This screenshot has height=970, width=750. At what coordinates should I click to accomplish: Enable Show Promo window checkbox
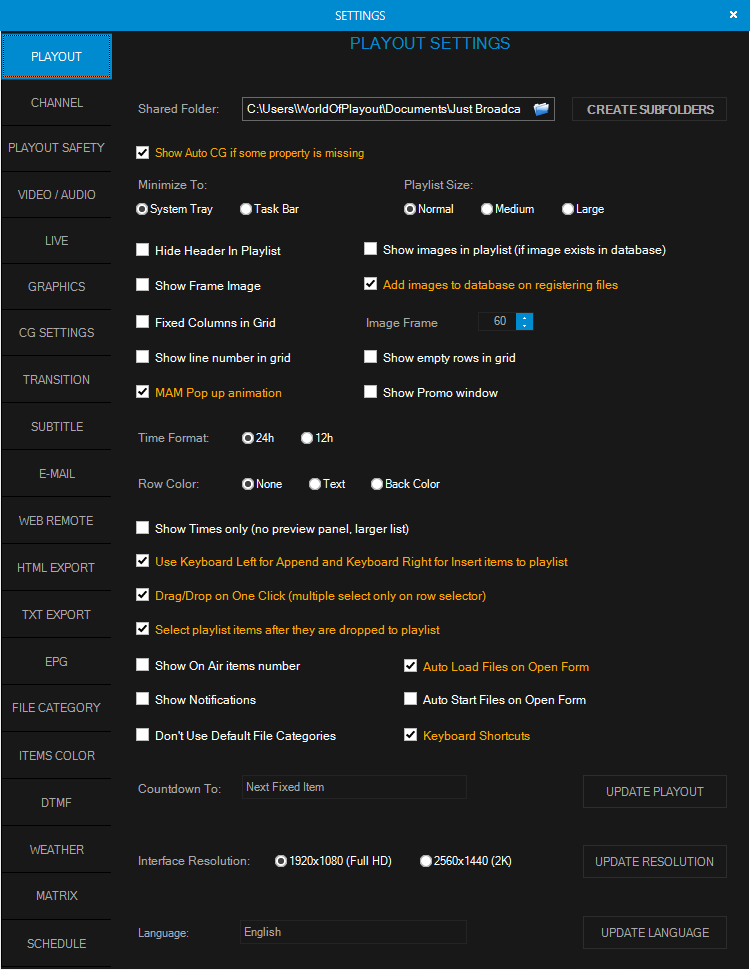371,393
